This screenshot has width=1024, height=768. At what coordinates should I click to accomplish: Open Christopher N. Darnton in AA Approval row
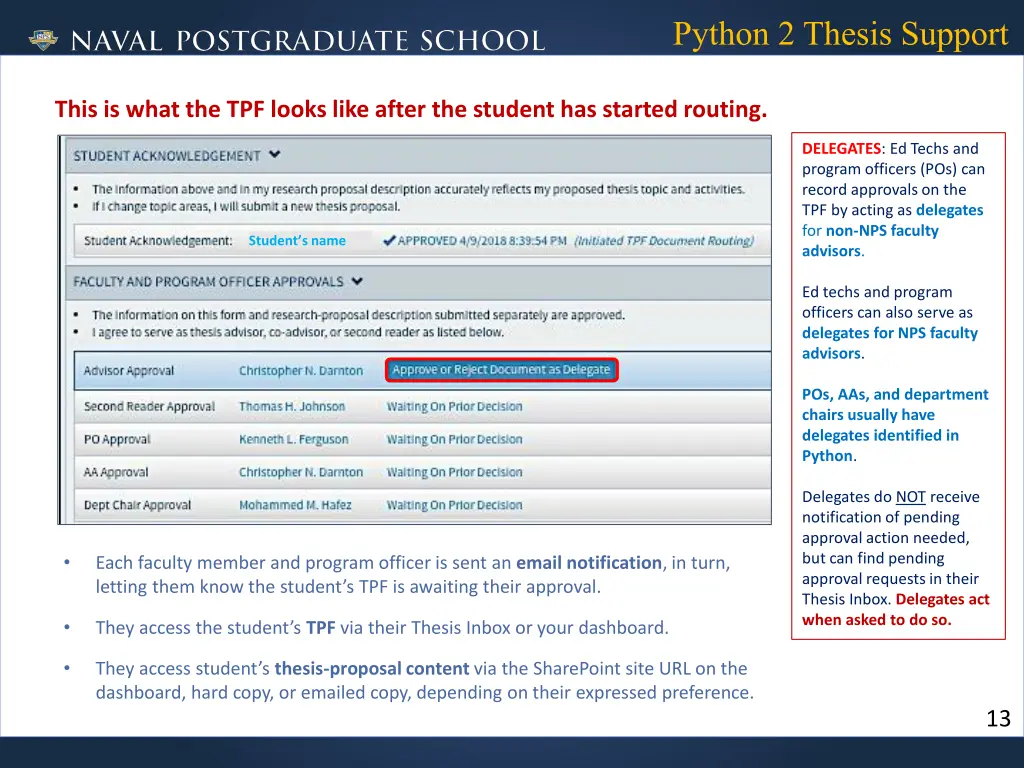coord(300,472)
